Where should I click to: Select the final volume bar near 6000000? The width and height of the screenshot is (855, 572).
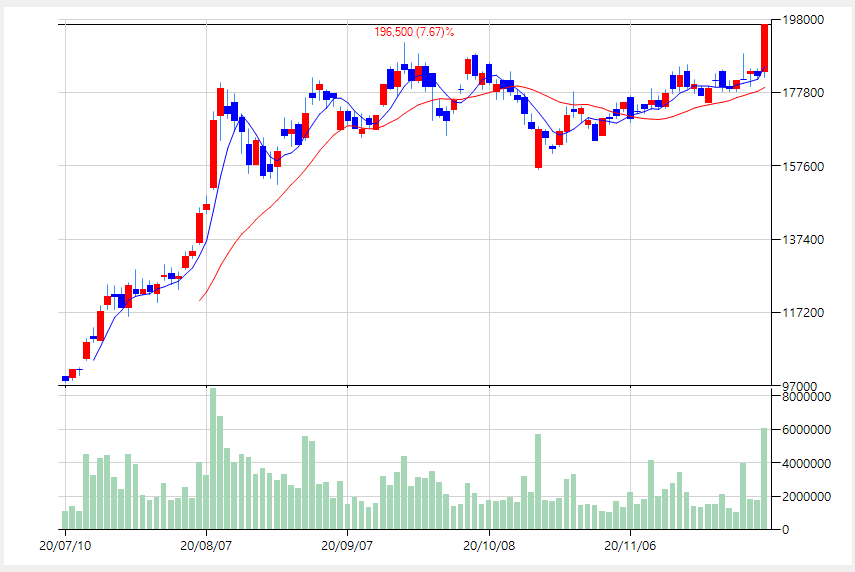[x=764, y=479]
